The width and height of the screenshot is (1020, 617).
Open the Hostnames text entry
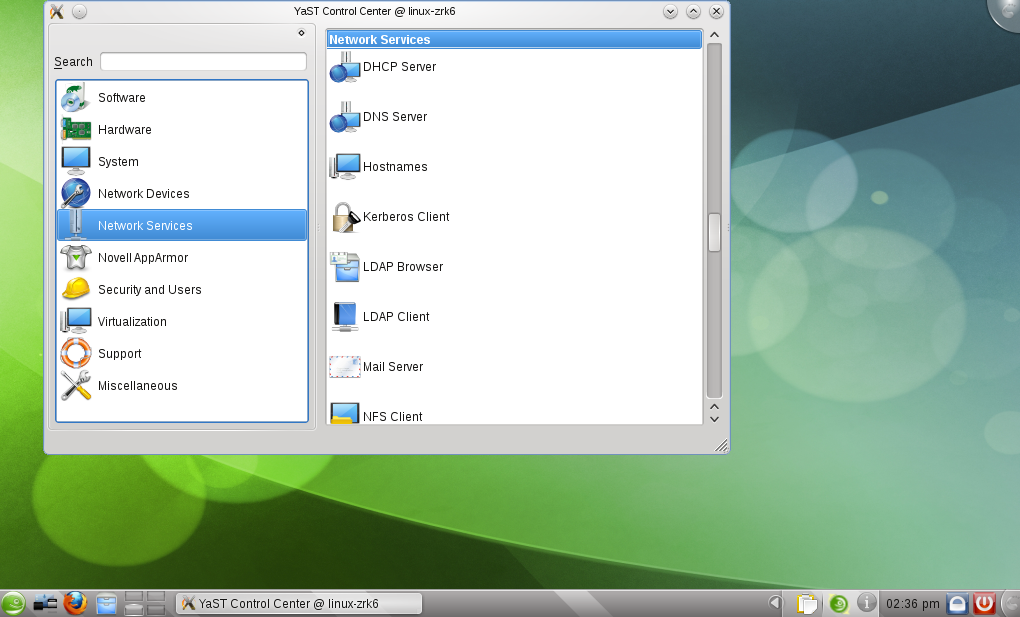click(395, 167)
